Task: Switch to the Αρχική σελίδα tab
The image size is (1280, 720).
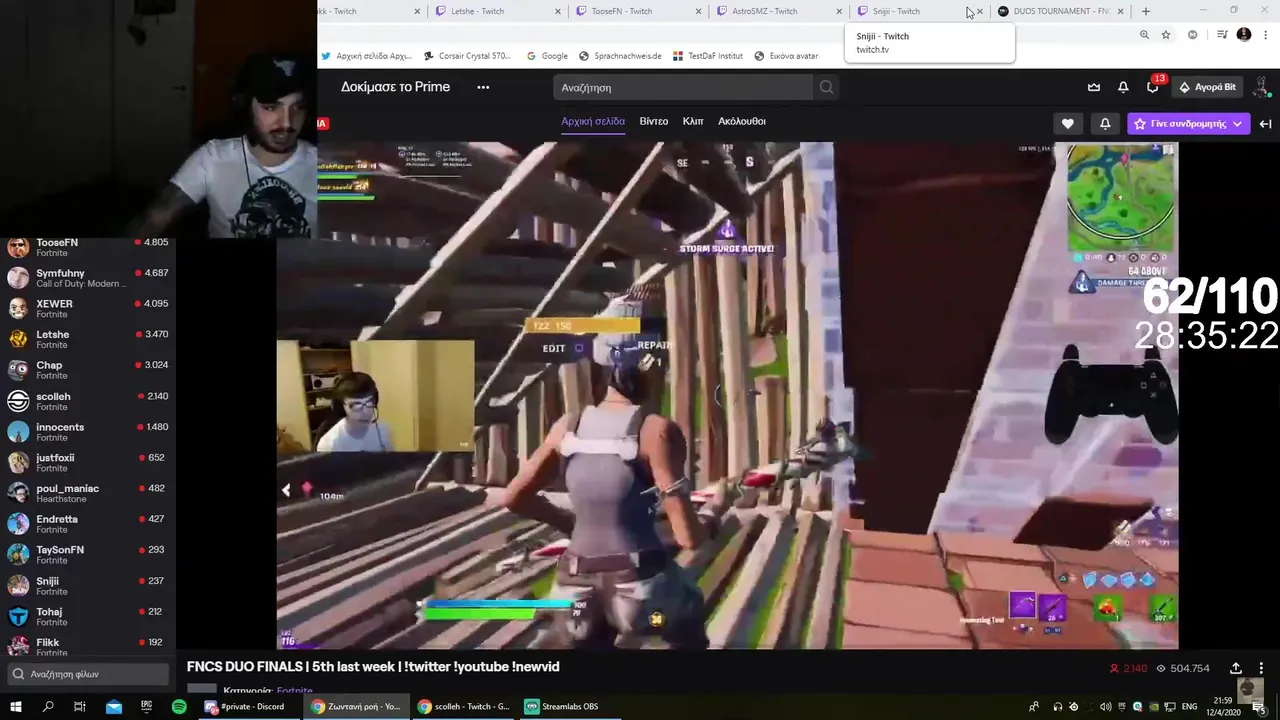Action: click(x=593, y=121)
